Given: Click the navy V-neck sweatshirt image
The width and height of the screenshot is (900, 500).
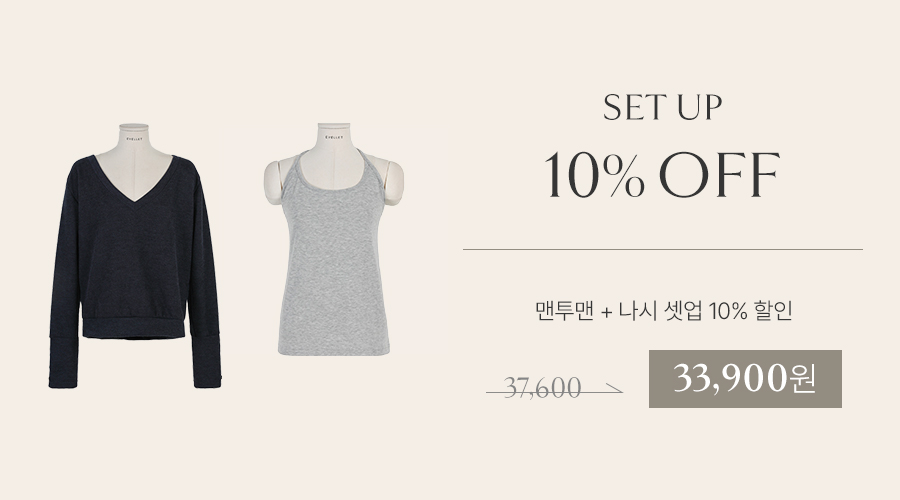Looking at the screenshot, I should click(x=135, y=255).
